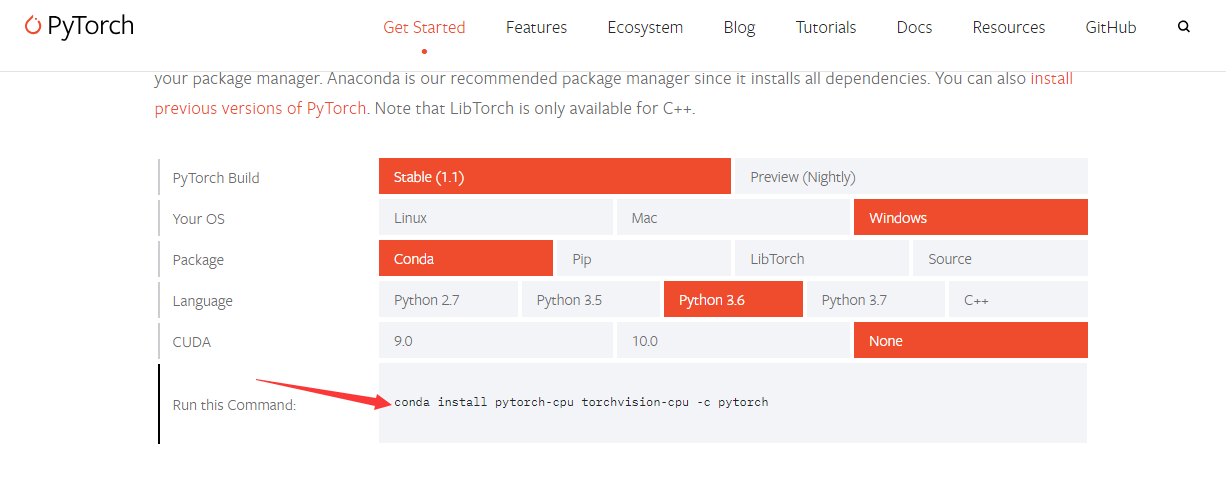Open the search magnifier icon
Screen dimensions: 1226x501
(x=1184, y=27)
